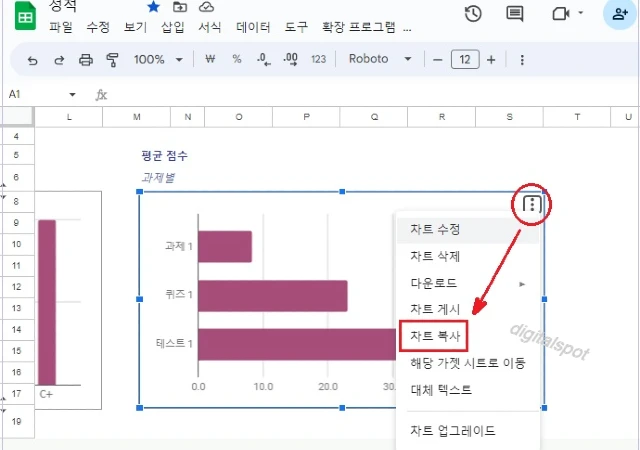Select column R header
The width and height of the screenshot is (640, 450).
(x=441, y=117)
